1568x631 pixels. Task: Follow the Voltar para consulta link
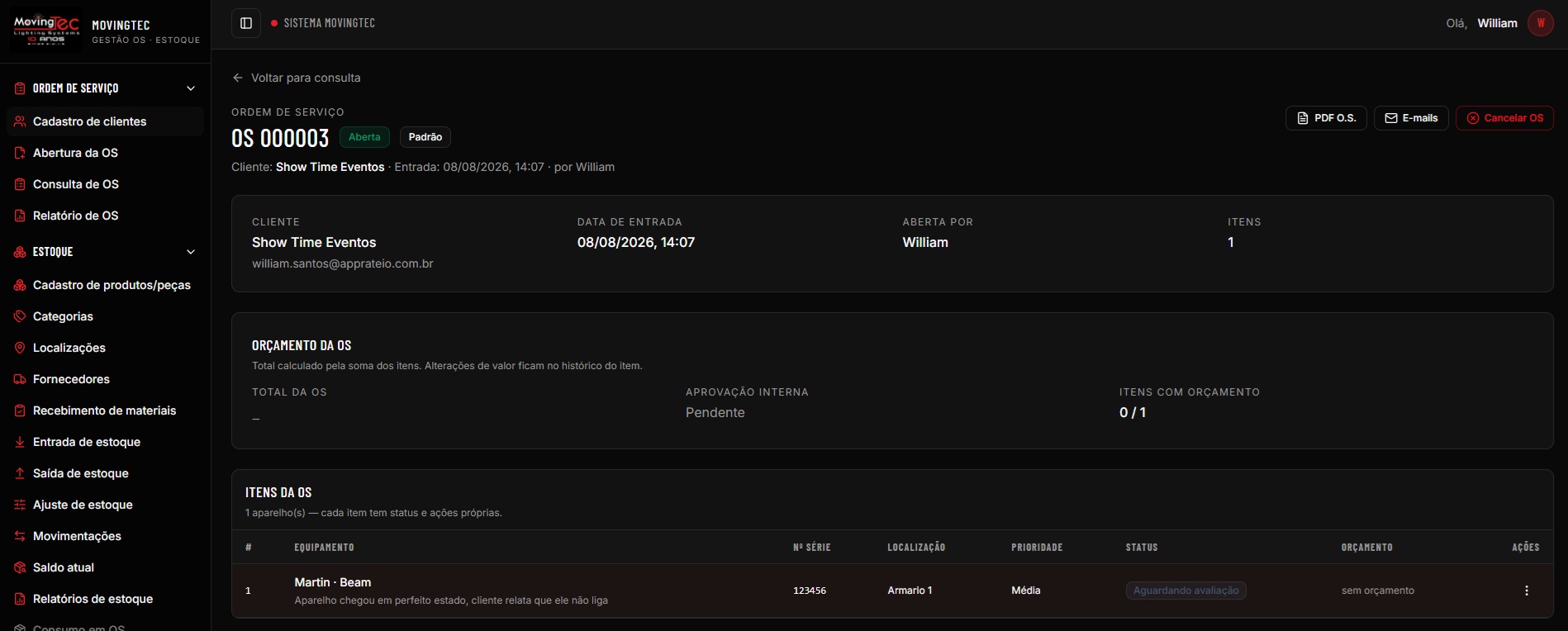[x=297, y=78]
